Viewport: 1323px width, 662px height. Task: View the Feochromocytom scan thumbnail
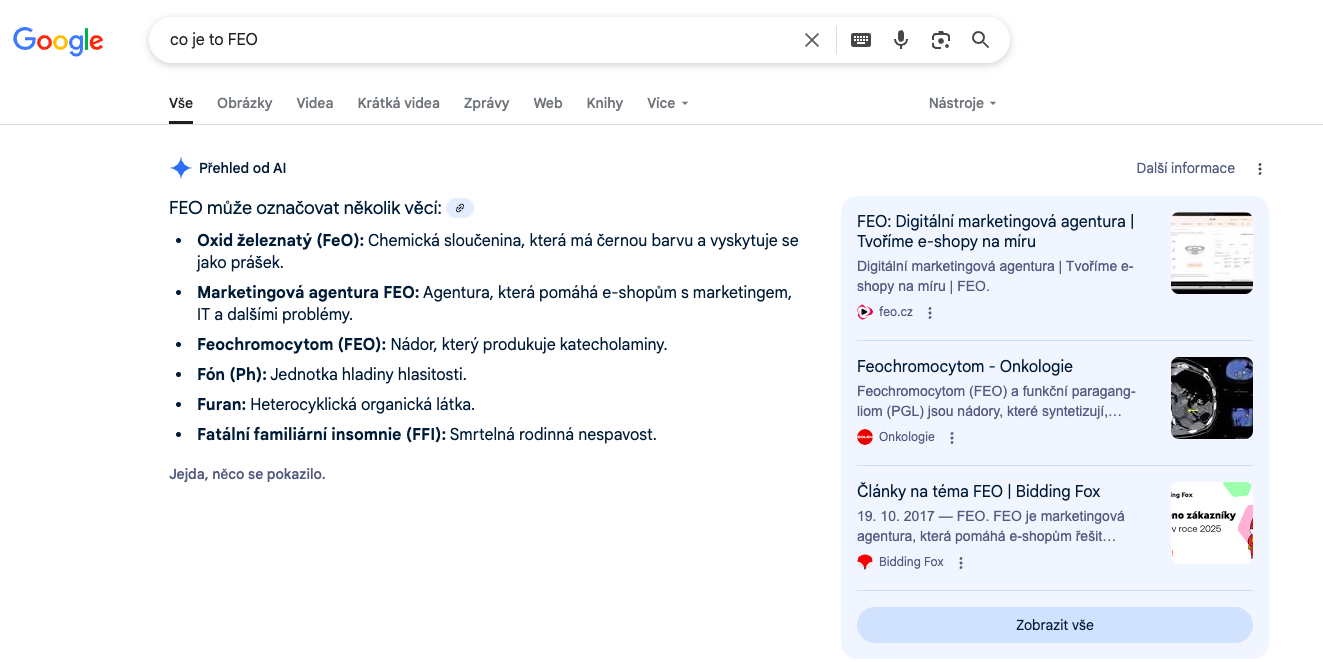[1212, 398]
